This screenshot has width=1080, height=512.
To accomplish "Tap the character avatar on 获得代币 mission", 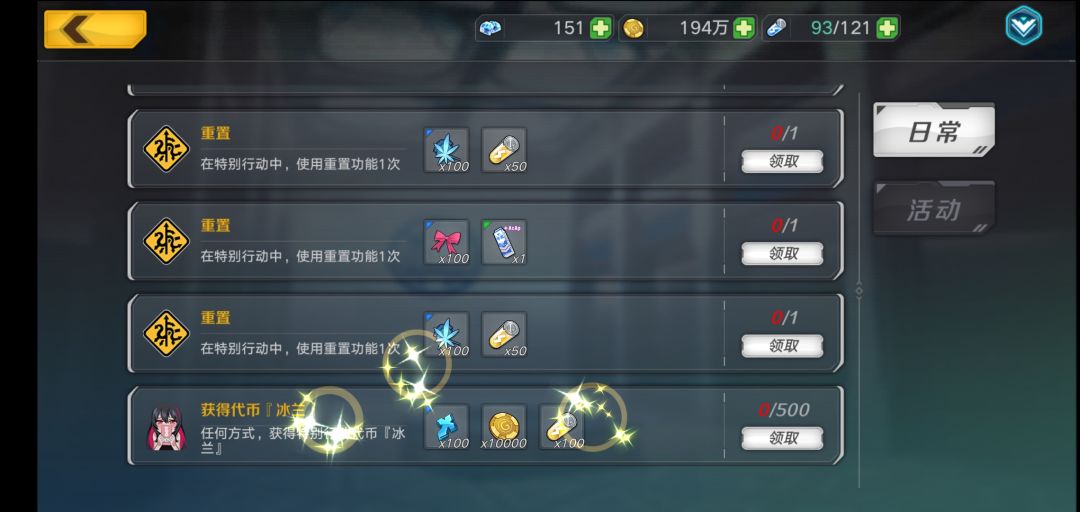I will pyautogui.click(x=166, y=427).
